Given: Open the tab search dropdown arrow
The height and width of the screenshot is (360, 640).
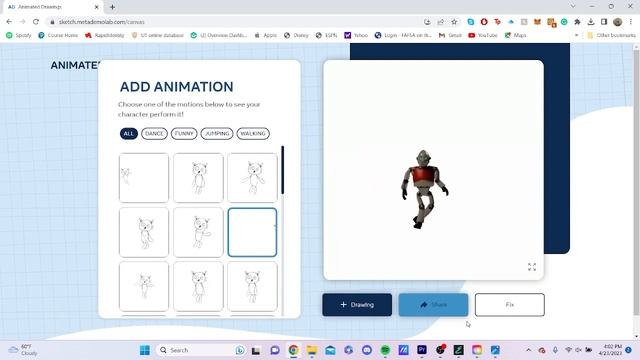Looking at the screenshot, I should click(573, 7).
